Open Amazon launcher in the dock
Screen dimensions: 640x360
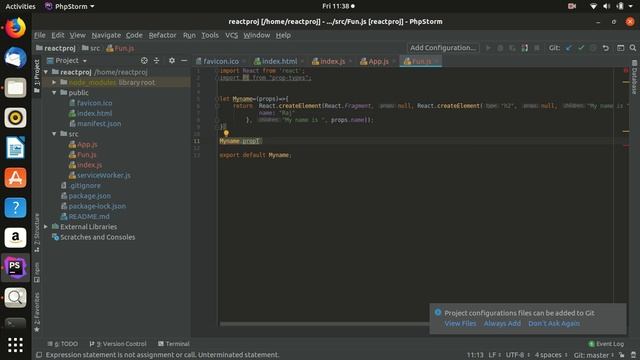[16, 238]
